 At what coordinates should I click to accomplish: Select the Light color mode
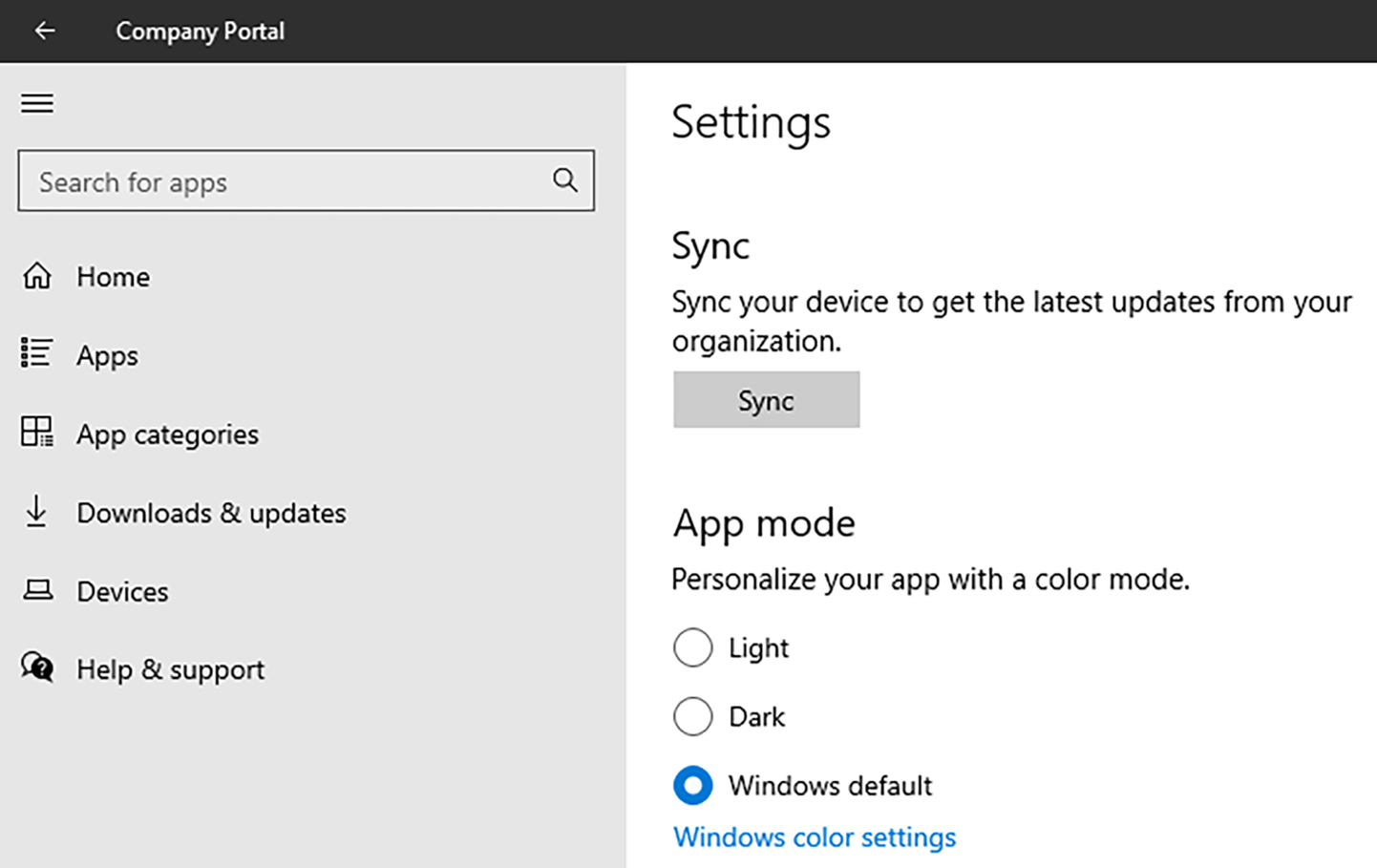(693, 647)
